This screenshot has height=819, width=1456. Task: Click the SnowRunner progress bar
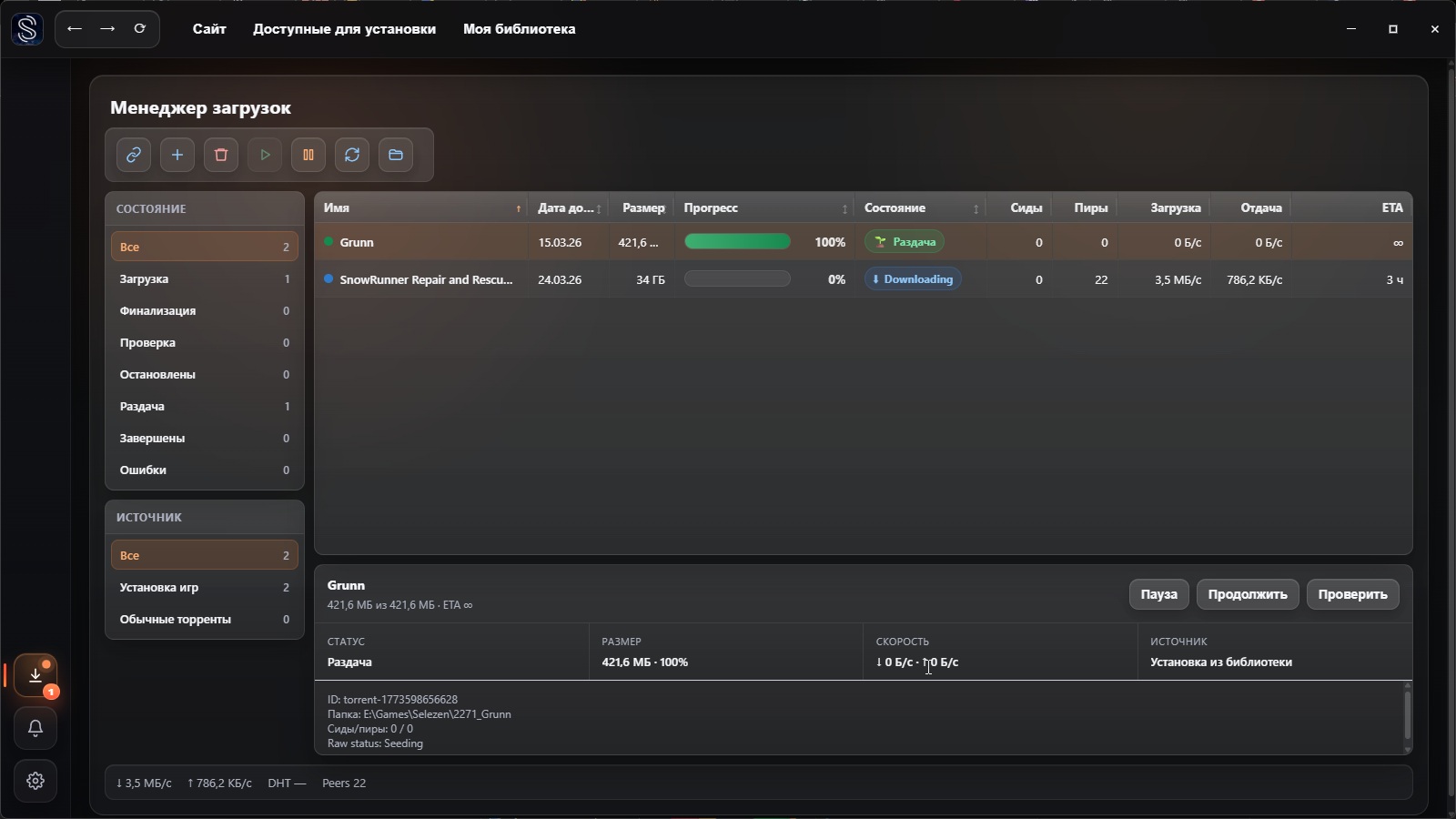tap(737, 279)
